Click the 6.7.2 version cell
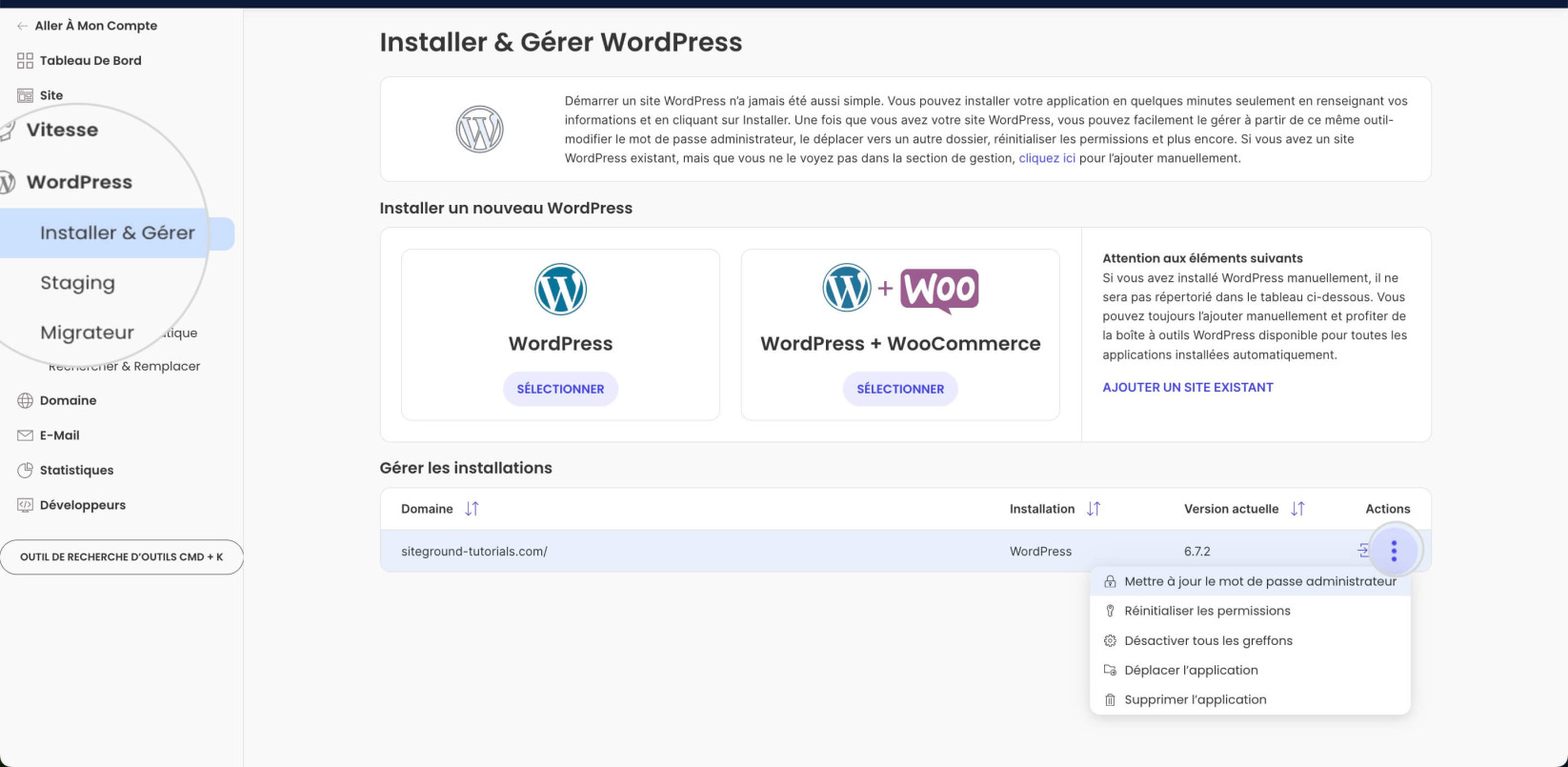This screenshot has width=1568, height=767. click(x=1197, y=552)
